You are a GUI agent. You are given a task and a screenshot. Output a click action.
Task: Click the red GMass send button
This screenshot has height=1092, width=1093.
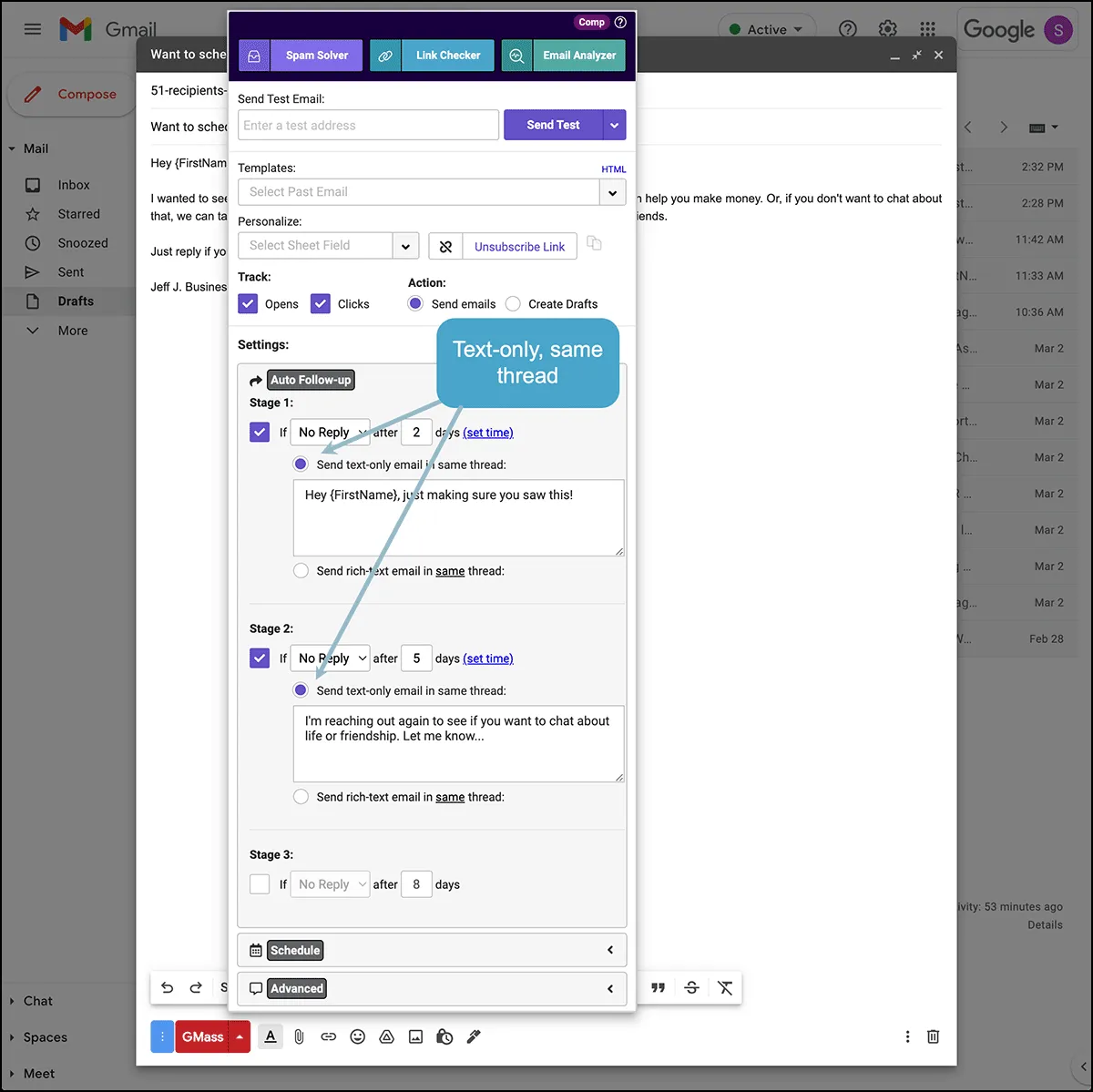pos(202,1036)
